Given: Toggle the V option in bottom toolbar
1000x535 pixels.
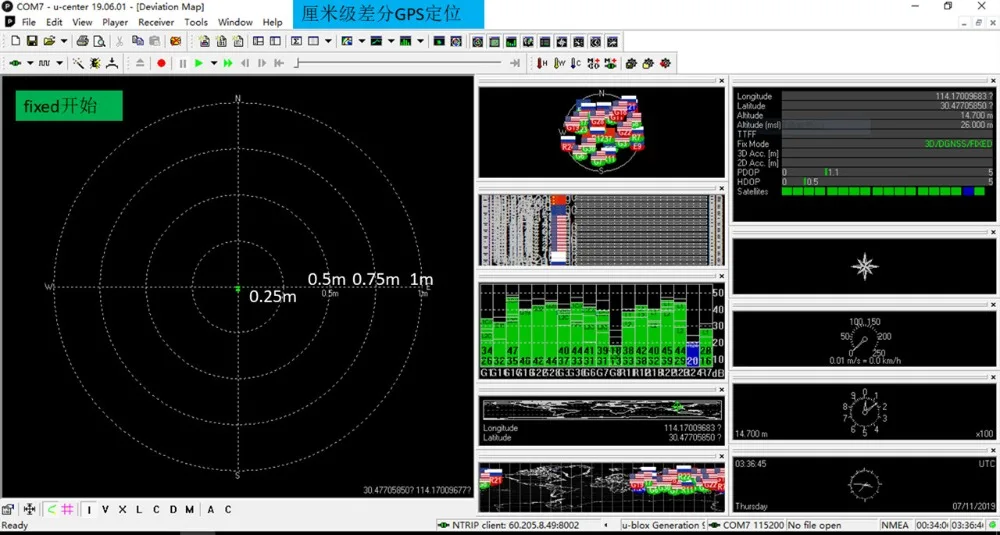Looking at the screenshot, I should [x=106, y=509].
